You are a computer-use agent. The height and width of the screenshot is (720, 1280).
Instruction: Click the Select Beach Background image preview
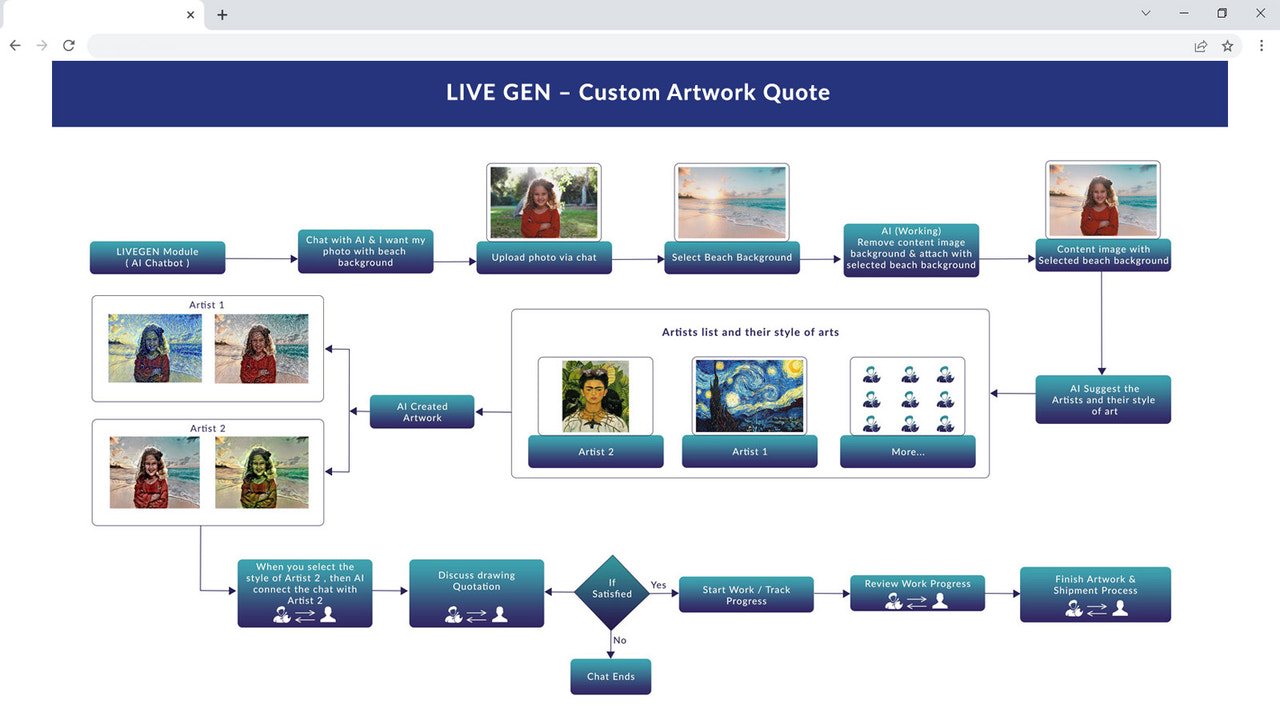731,201
